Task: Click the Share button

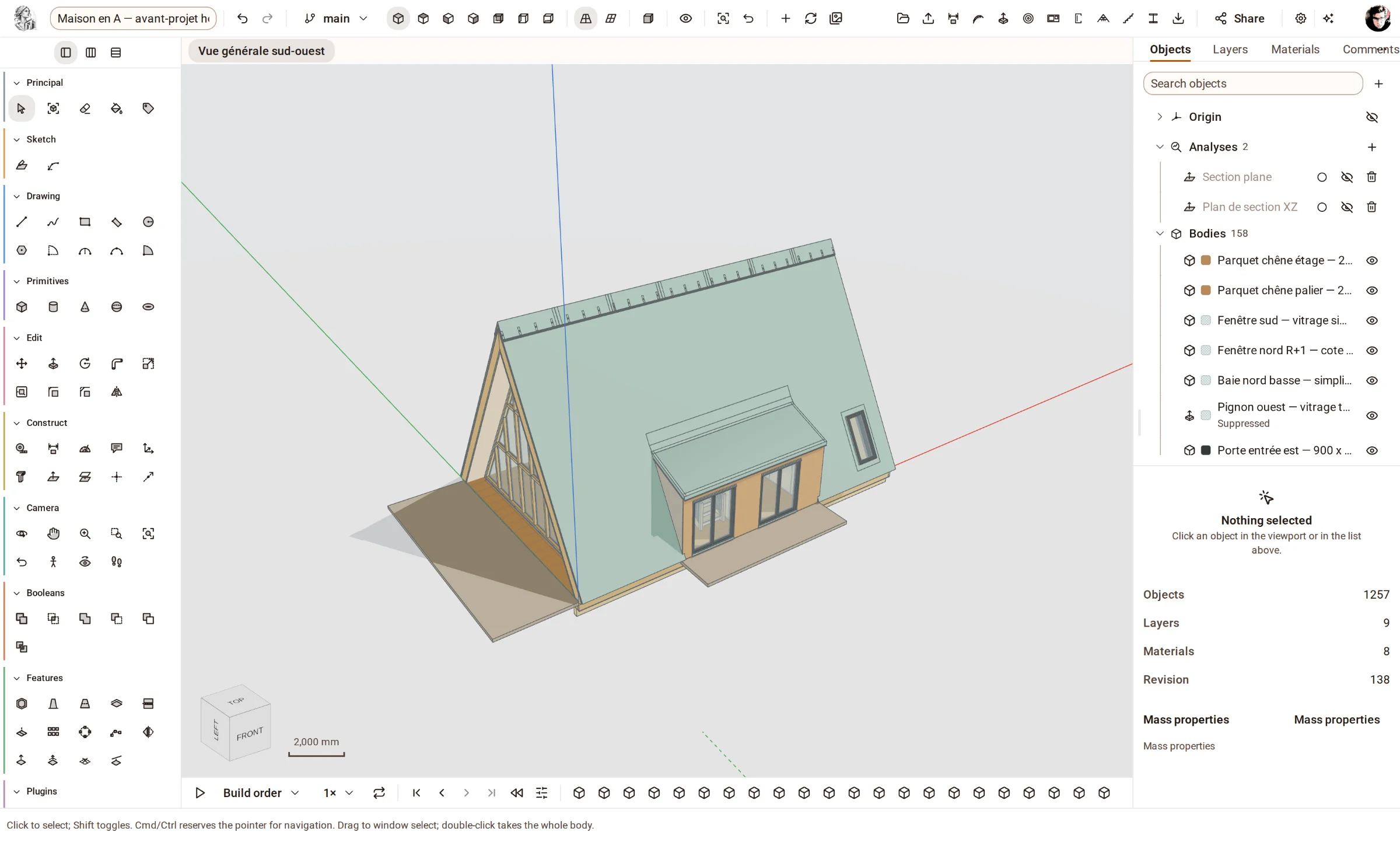Action: [x=1240, y=19]
